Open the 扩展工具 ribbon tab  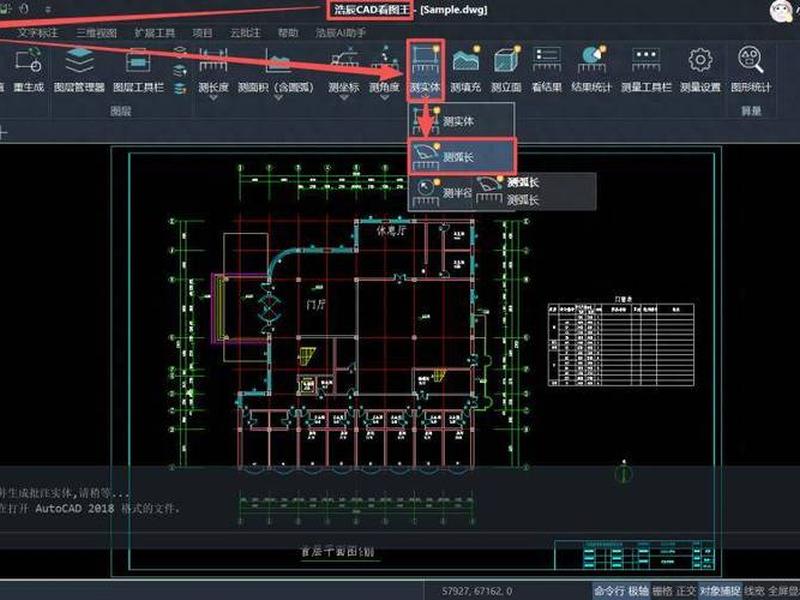155,33
